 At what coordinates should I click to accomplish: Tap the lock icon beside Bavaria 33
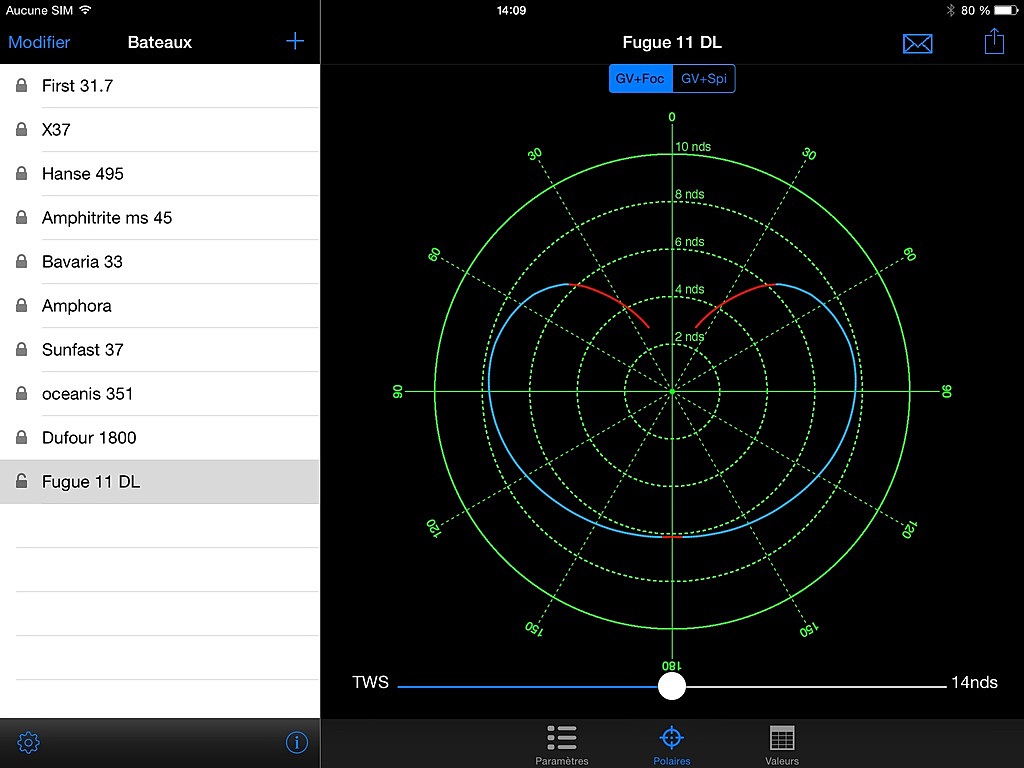[22, 261]
